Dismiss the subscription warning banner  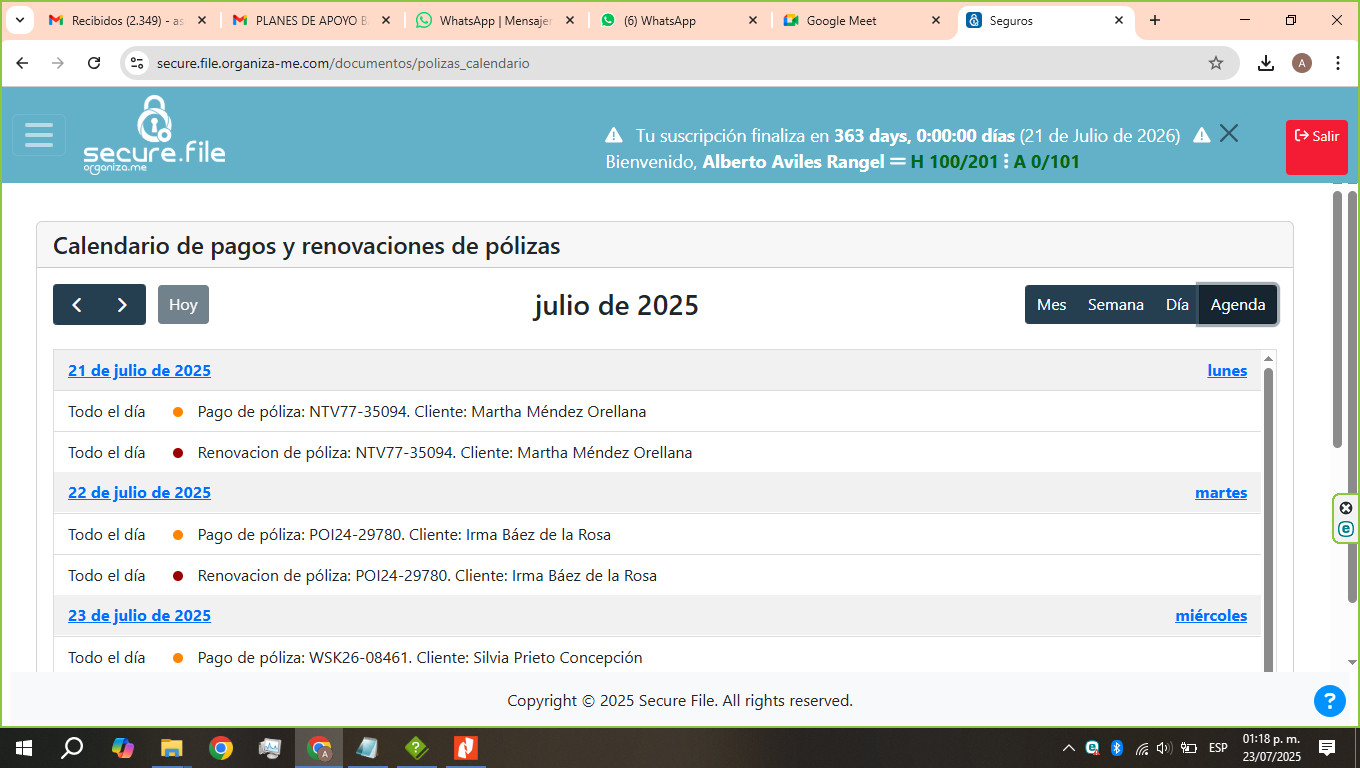click(x=1229, y=134)
